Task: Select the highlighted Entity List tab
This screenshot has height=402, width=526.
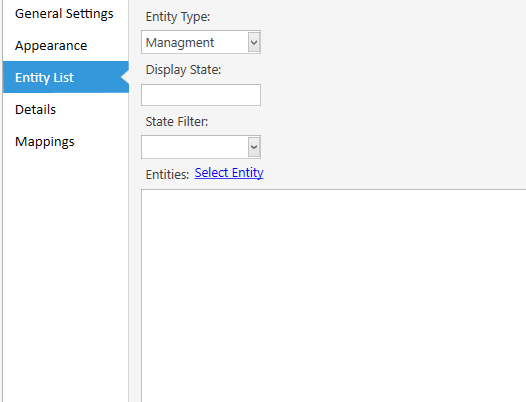Action: (x=66, y=77)
